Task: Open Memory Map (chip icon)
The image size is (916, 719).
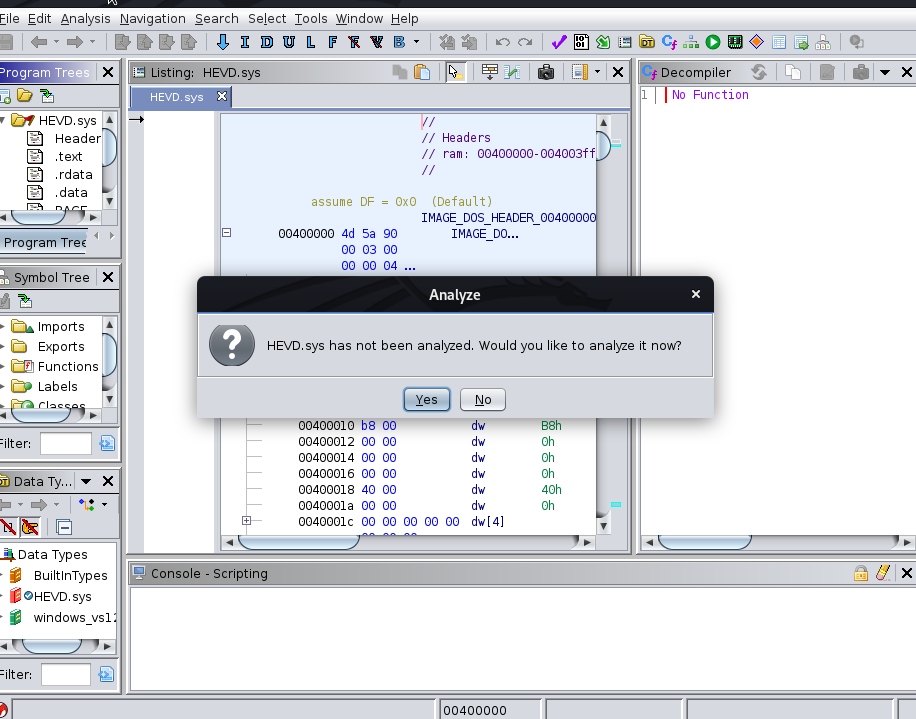Action: click(x=735, y=42)
